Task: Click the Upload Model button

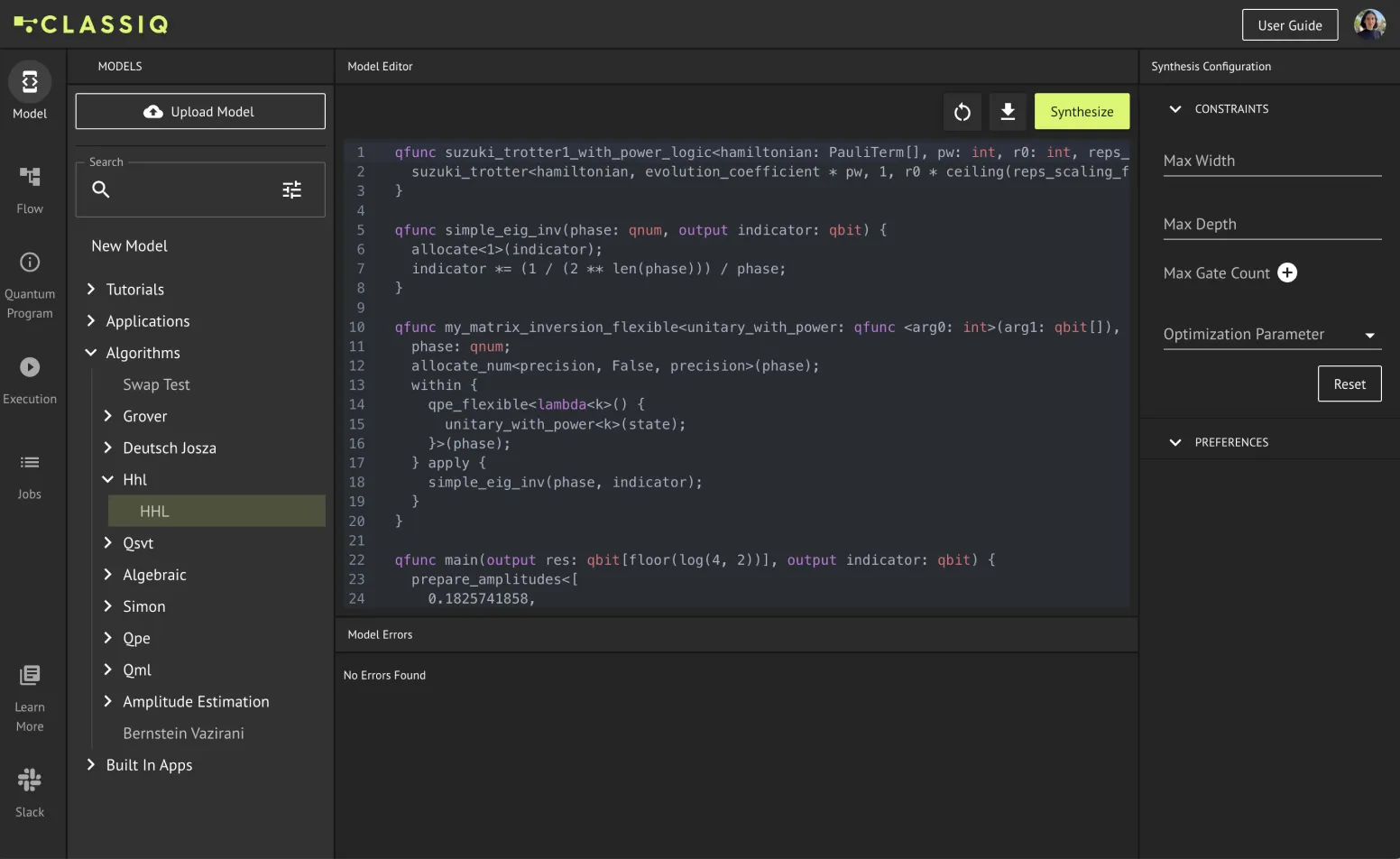Action: pos(200,112)
